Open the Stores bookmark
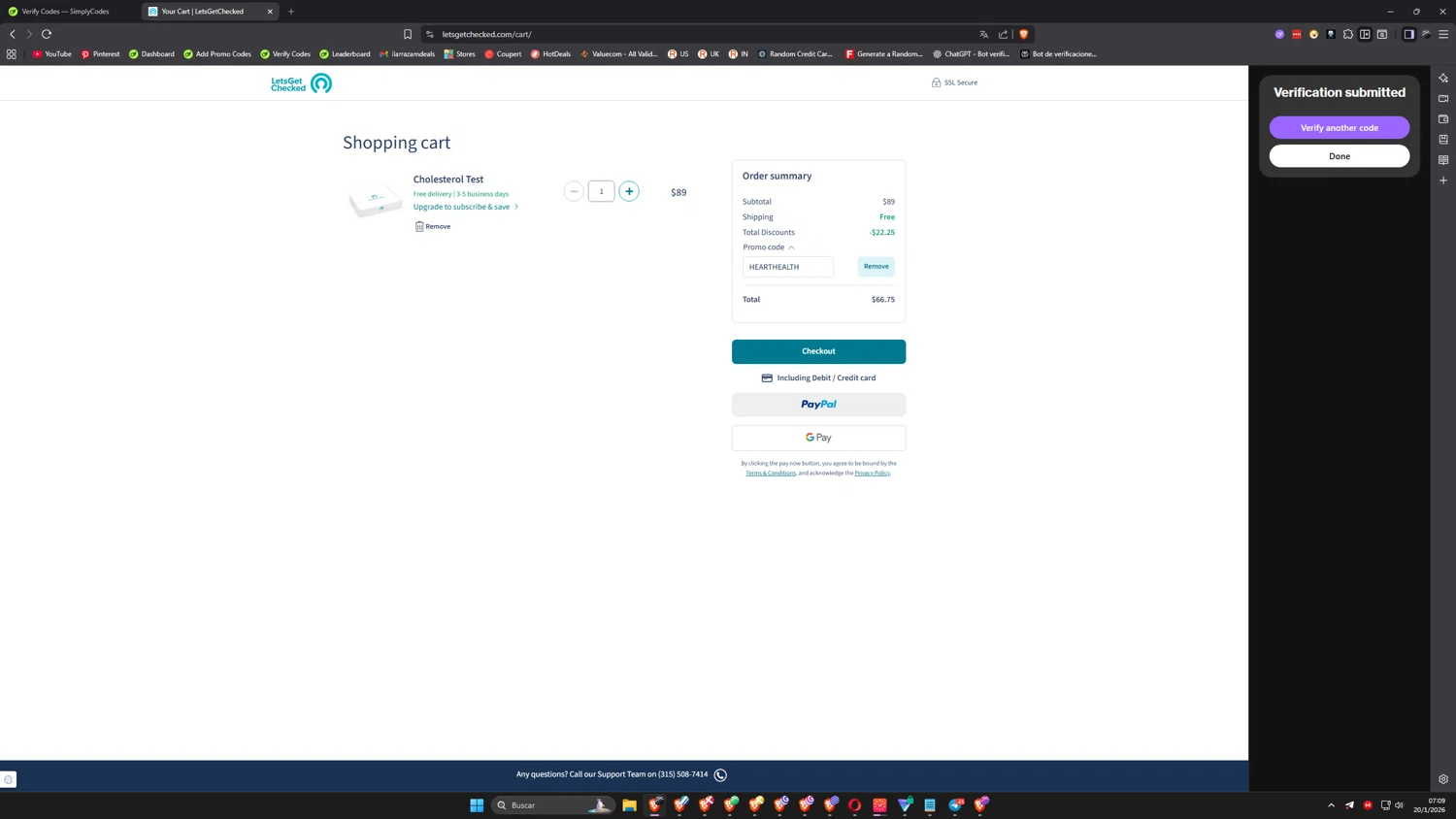This screenshot has height=819, width=1456. pyautogui.click(x=459, y=54)
